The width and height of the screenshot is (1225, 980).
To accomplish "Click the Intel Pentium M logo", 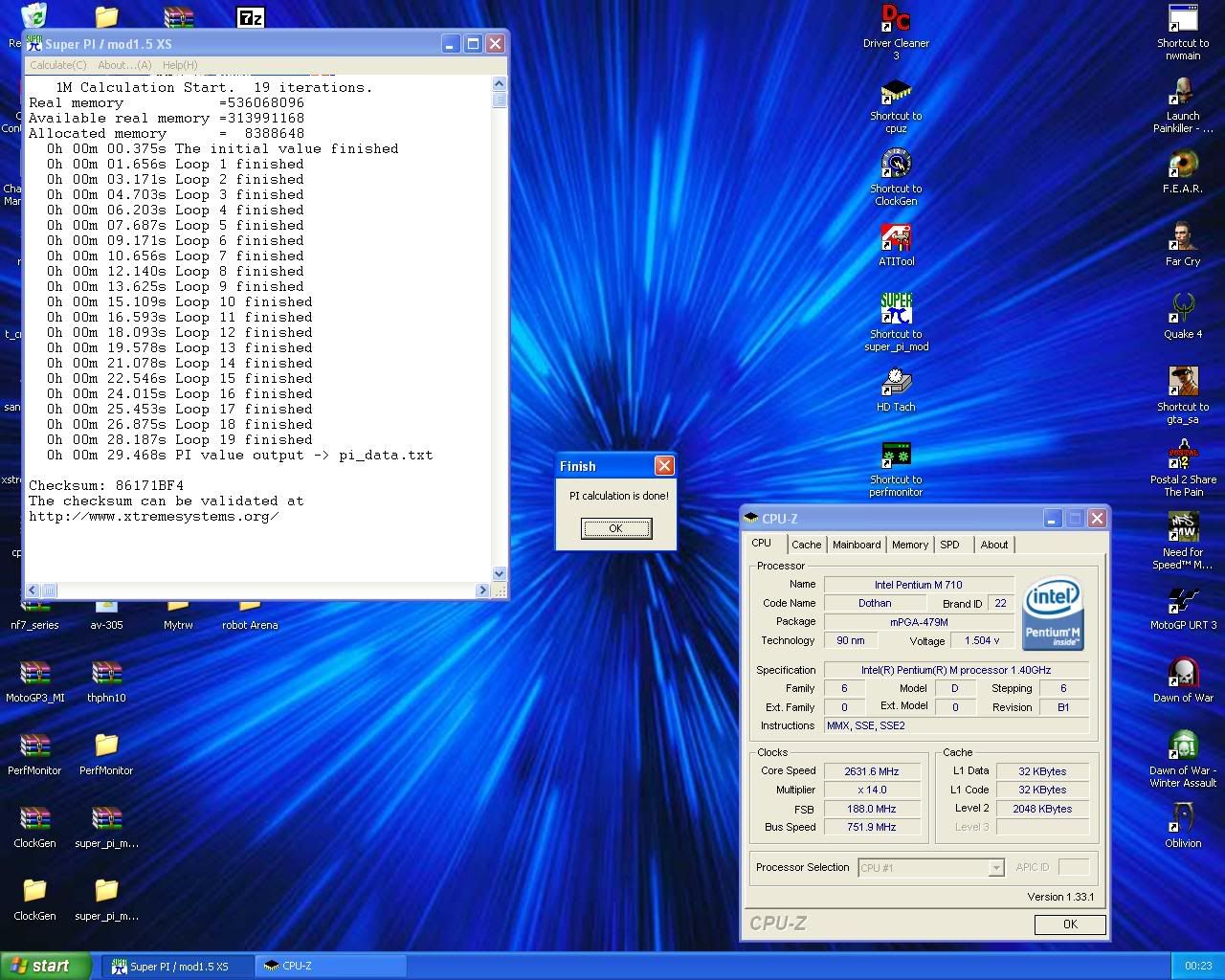I will (1053, 612).
